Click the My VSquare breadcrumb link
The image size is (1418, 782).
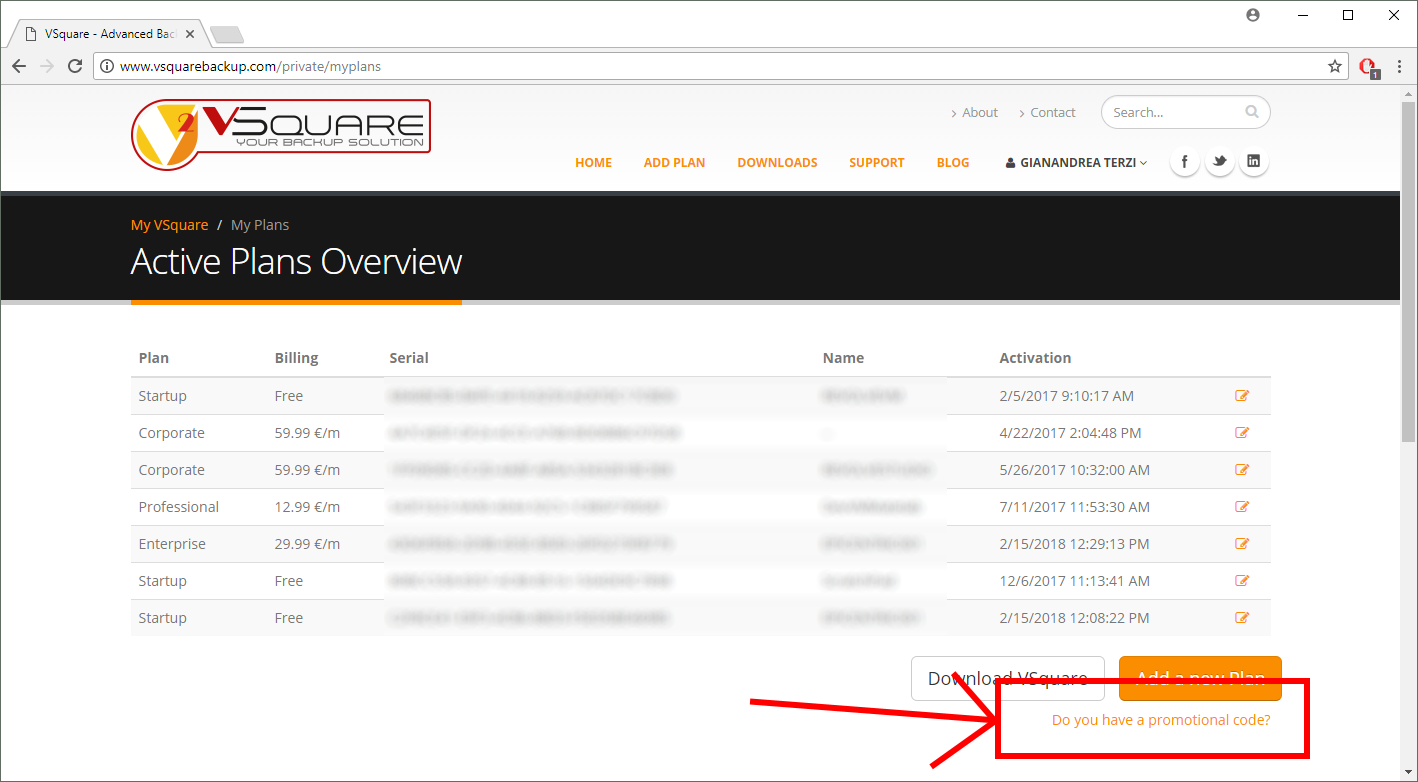169,225
